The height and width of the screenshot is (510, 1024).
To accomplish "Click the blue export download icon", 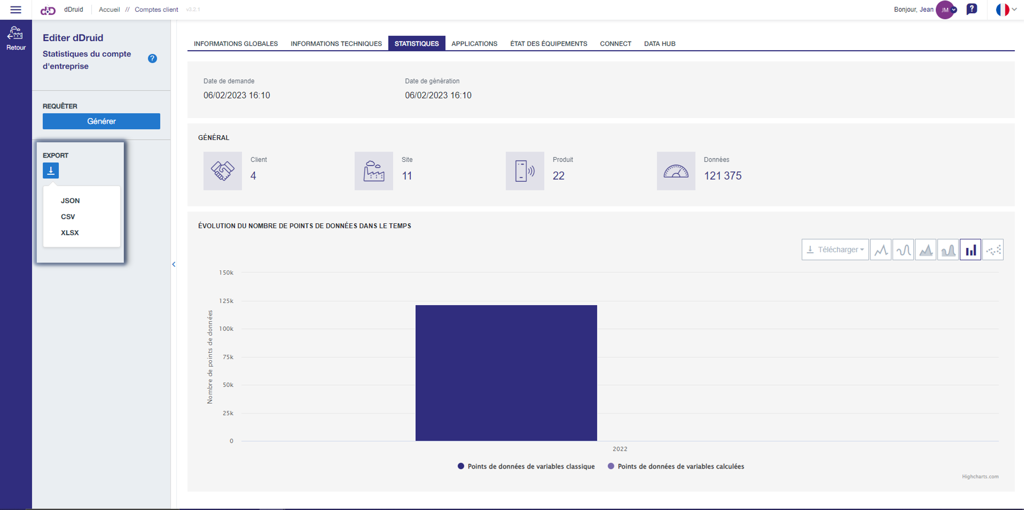I will 51,171.
